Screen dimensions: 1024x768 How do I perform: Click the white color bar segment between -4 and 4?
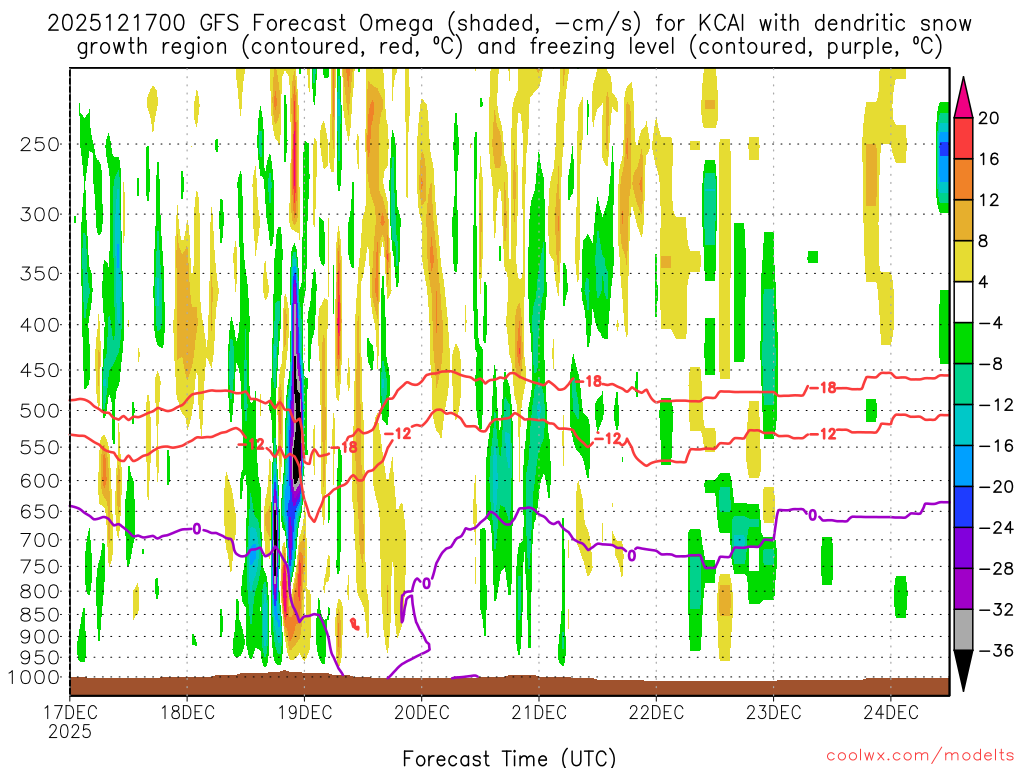tap(963, 302)
